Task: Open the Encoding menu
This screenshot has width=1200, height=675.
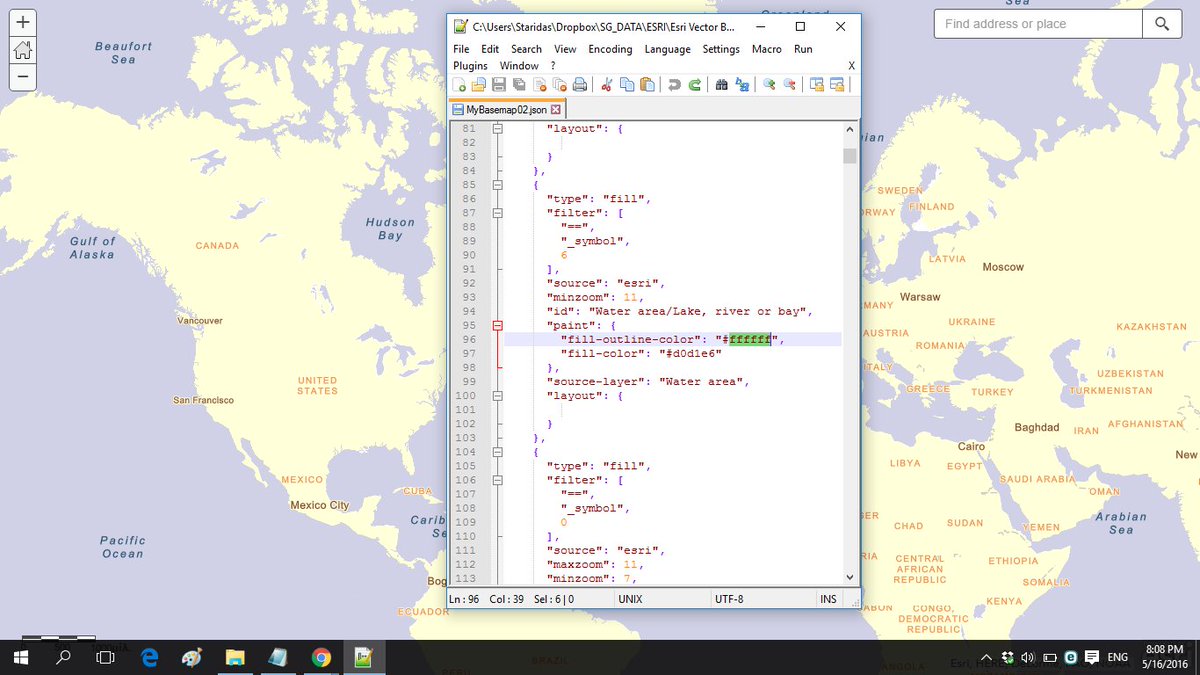Action: (x=610, y=48)
